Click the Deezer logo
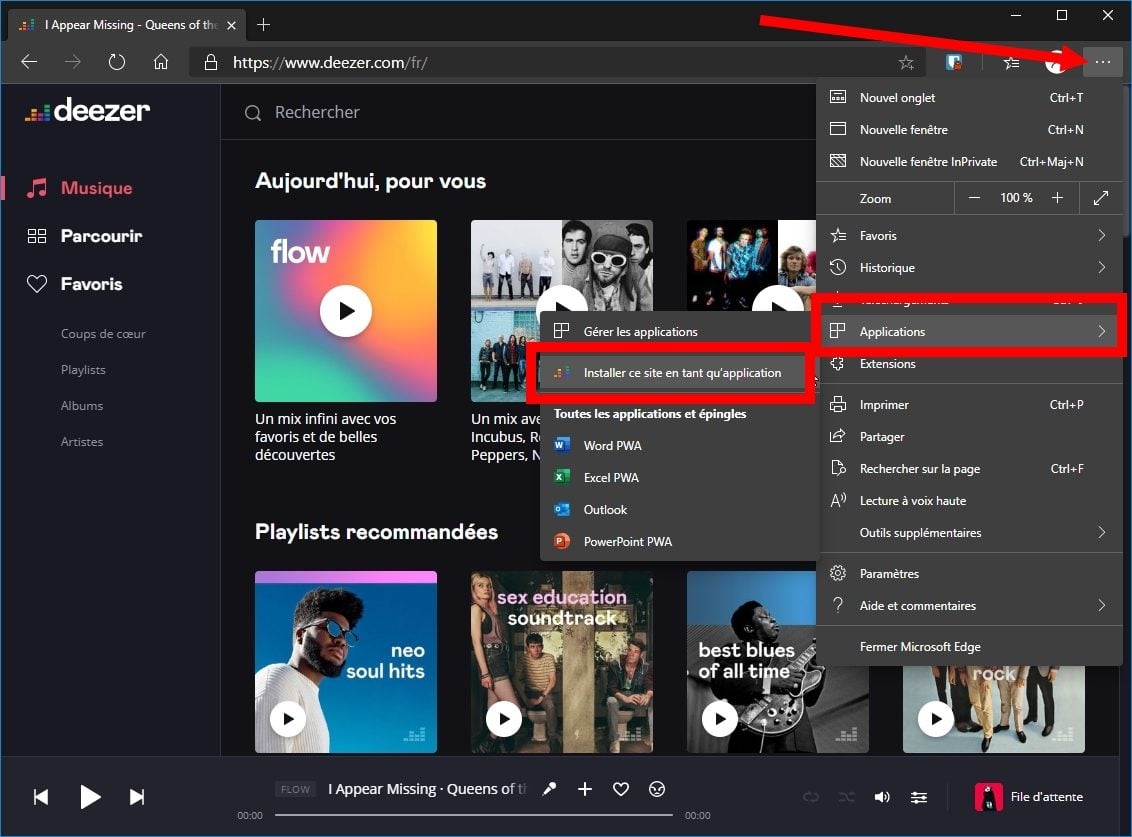Image resolution: width=1132 pixels, height=837 pixels. (x=87, y=110)
